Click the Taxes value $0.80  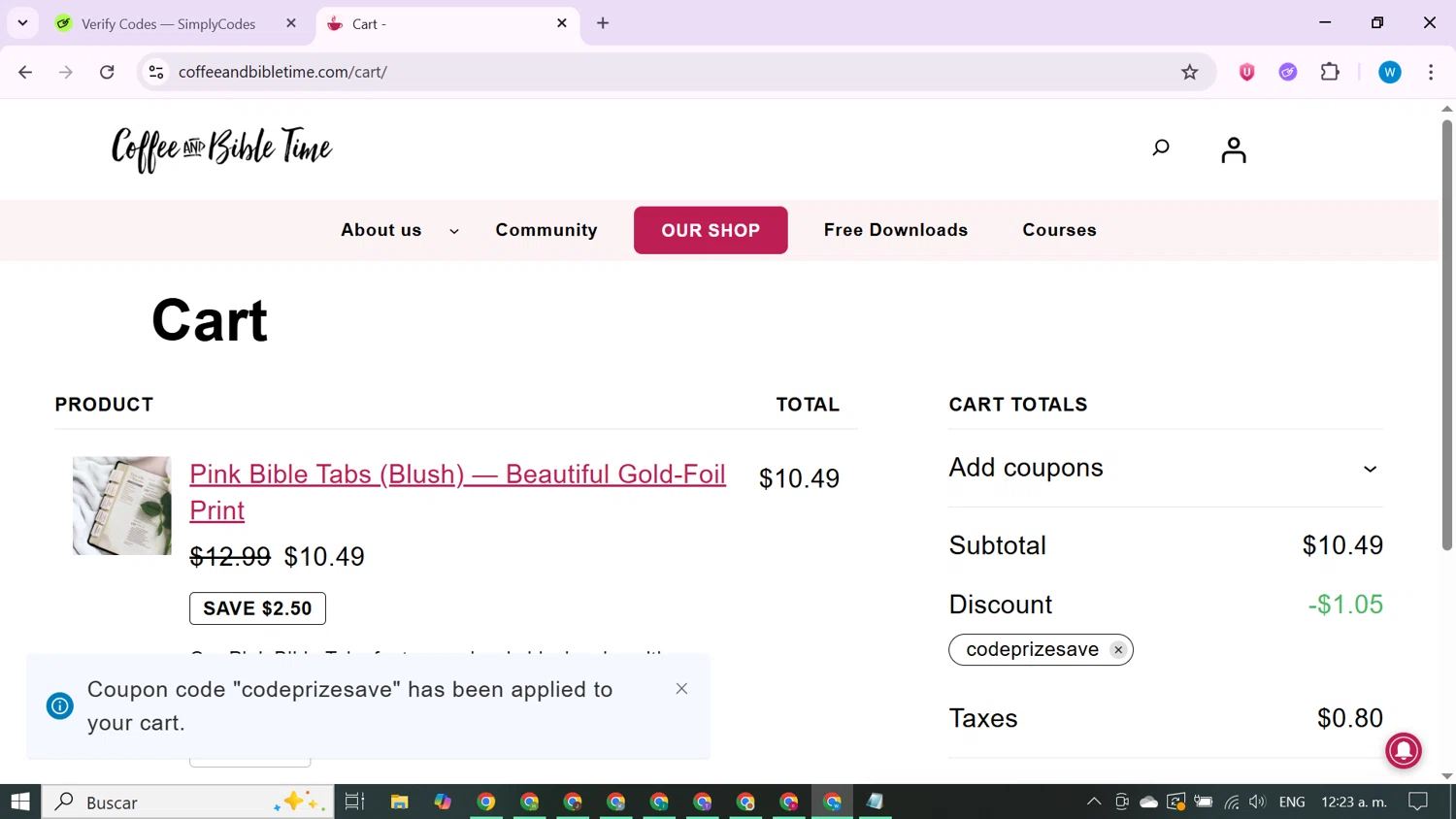[1350, 718]
